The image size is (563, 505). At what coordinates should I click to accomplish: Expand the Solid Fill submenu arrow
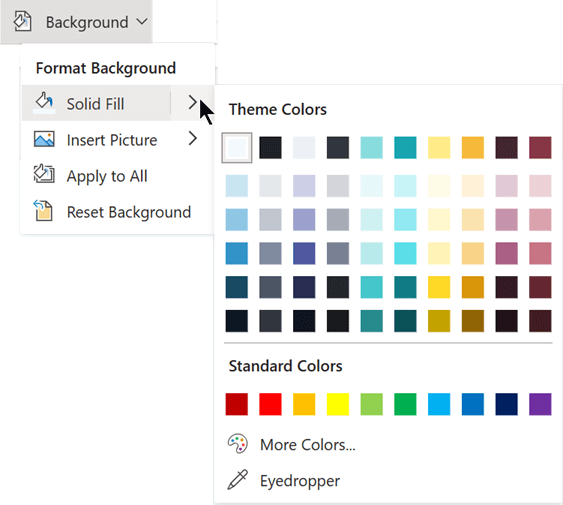point(192,103)
